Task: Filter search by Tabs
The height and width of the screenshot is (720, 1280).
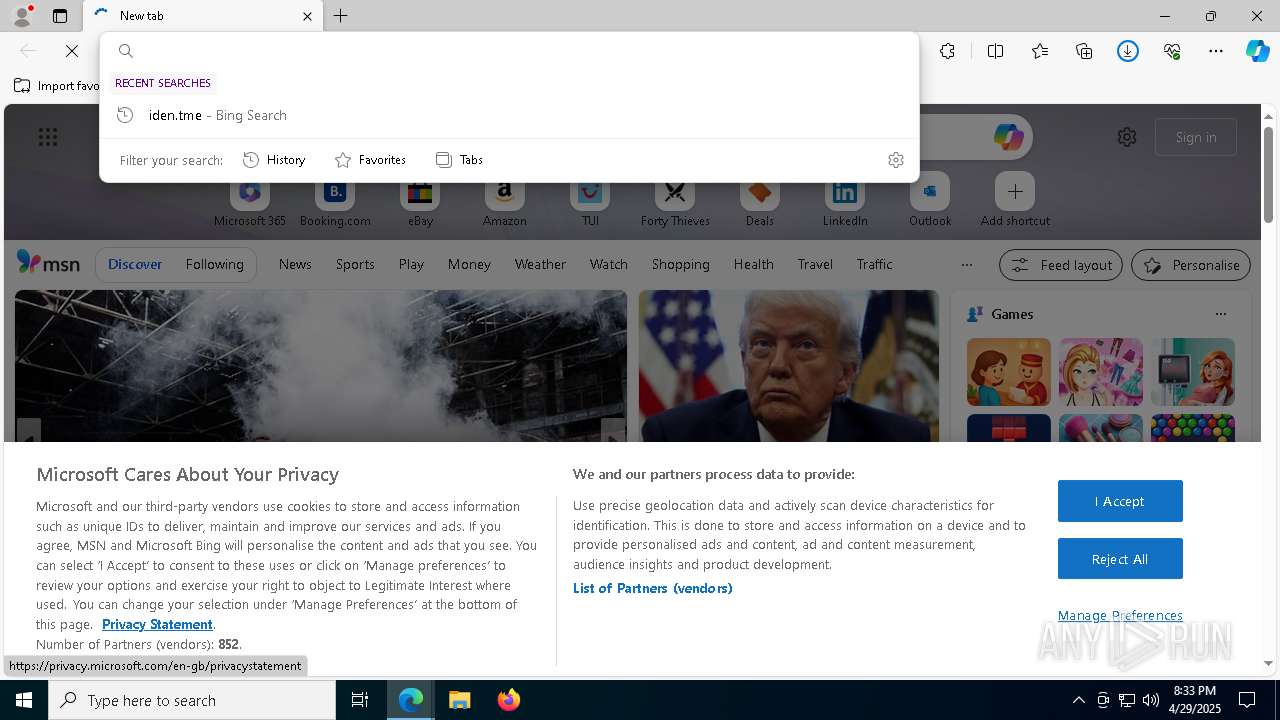Action: tap(459, 160)
